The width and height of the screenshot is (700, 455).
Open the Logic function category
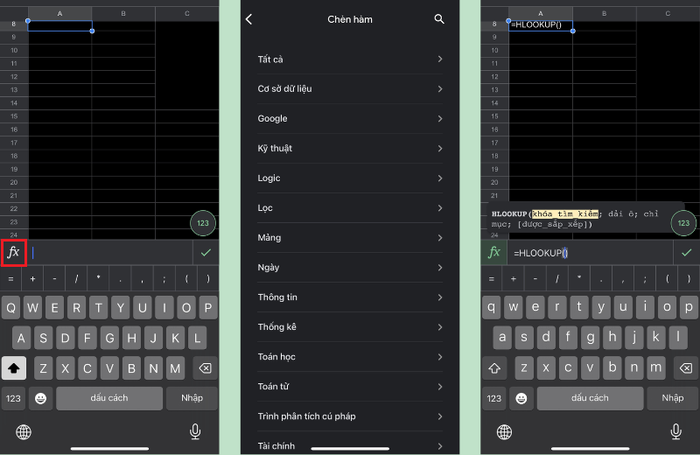(x=350, y=178)
